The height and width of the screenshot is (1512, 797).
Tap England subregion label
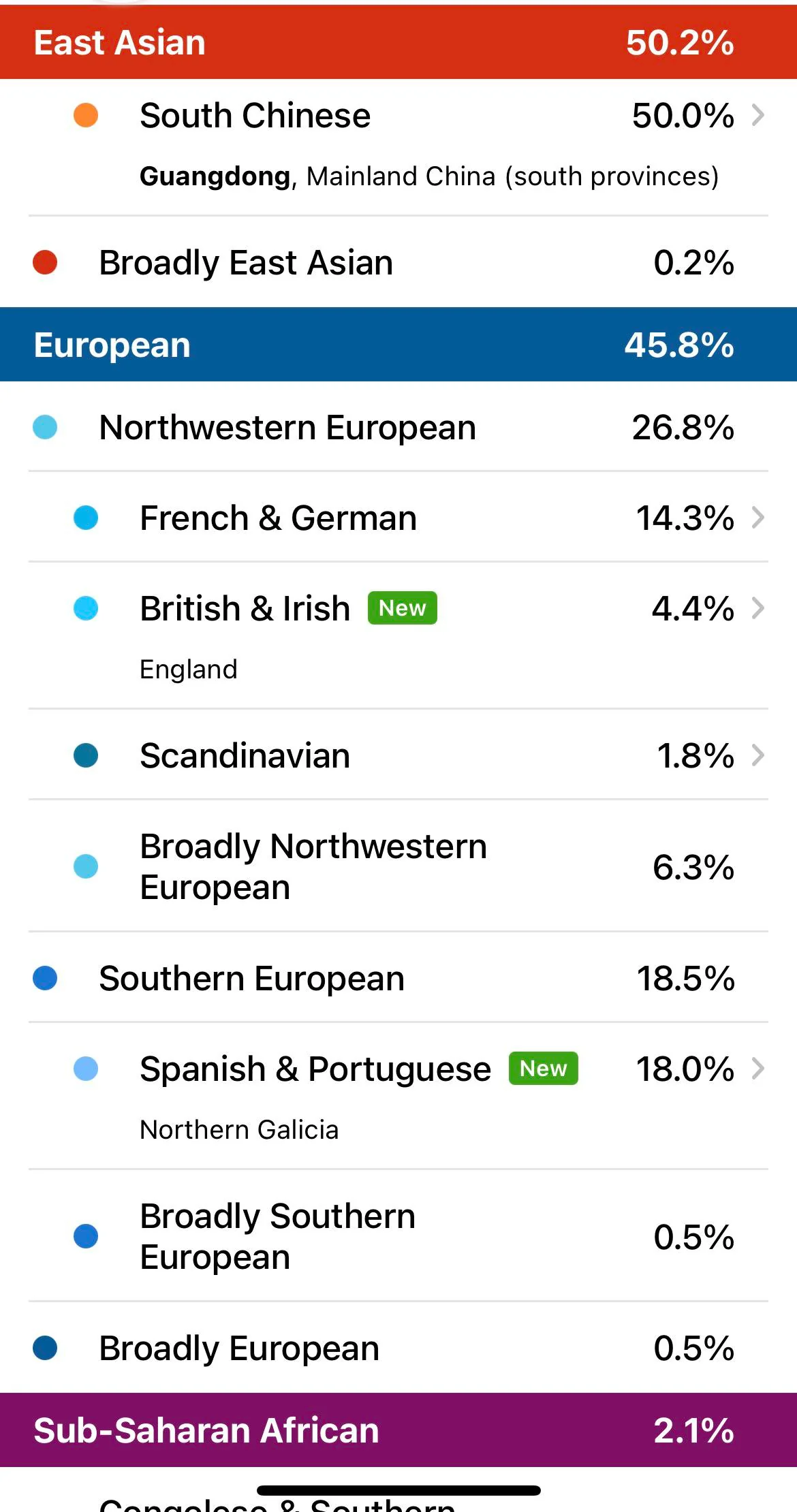pyautogui.click(x=189, y=670)
